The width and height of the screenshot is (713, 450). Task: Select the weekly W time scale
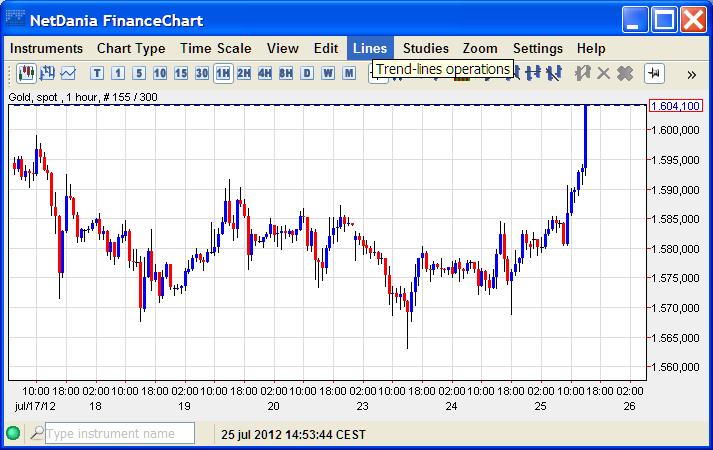[328, 73]
